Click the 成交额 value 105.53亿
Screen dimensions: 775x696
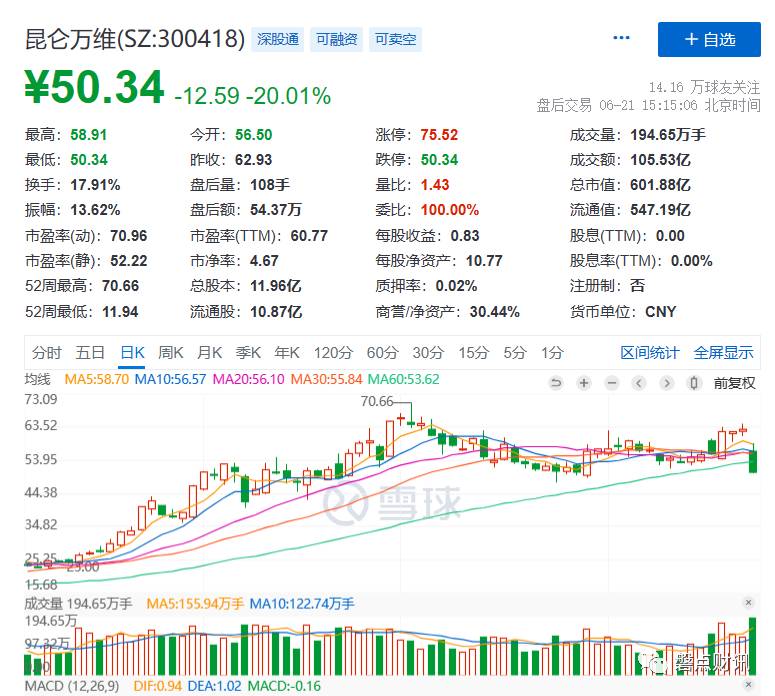pyautogui.click(x=660, y=160)
